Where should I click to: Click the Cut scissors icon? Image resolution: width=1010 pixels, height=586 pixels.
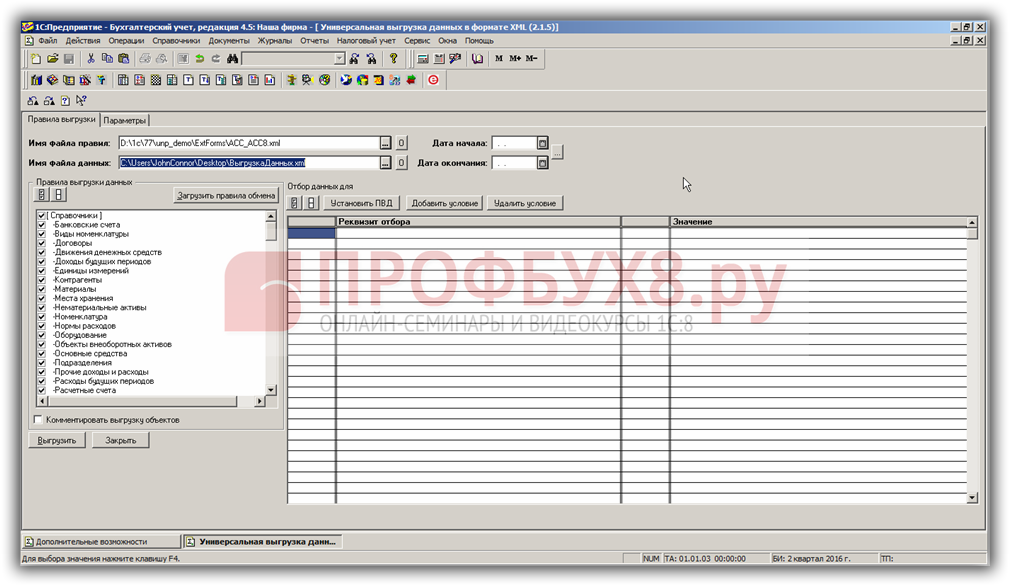point(91,59)
